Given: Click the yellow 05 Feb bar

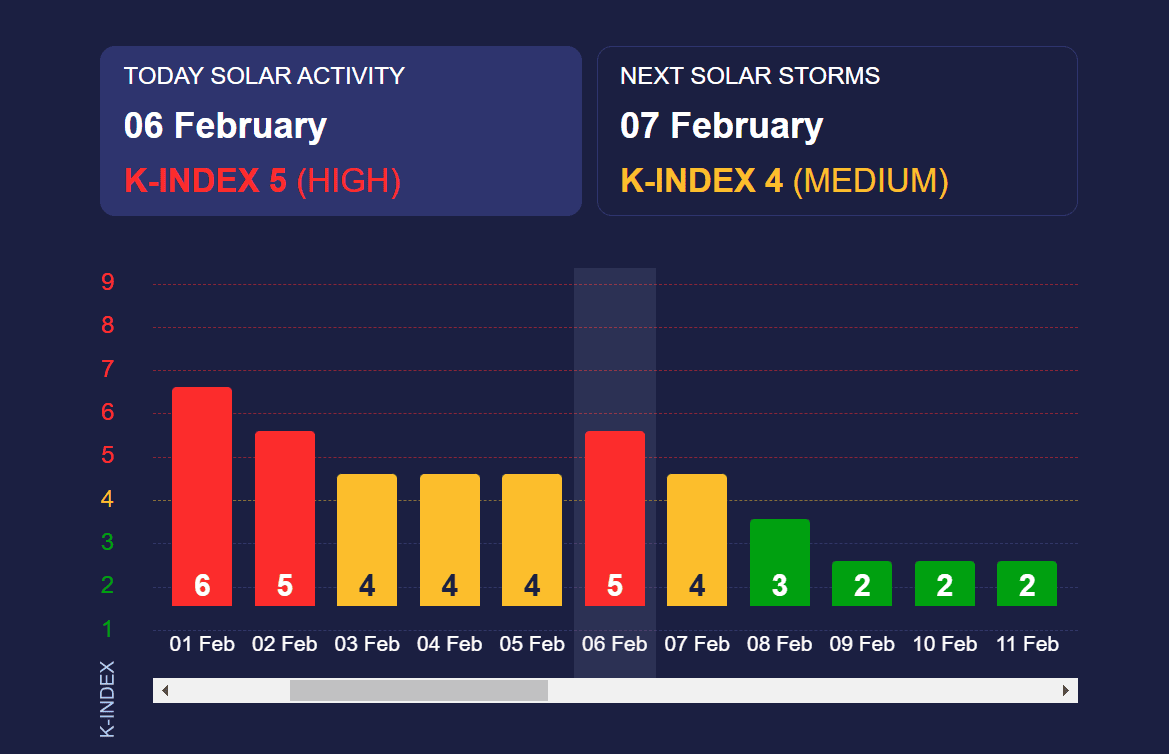Looking at the screenshot, I should coord(532,540).
